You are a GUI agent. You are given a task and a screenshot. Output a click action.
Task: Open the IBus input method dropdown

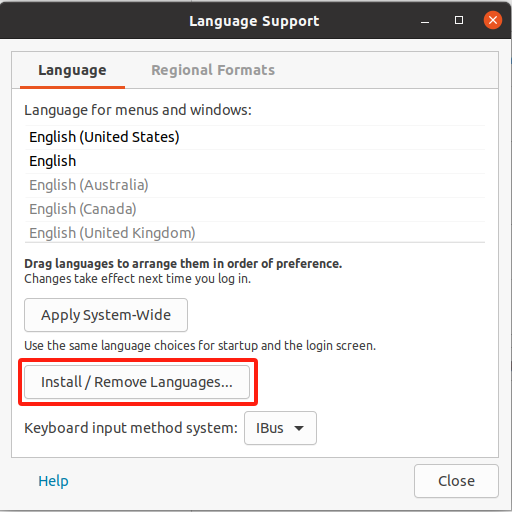click(x=280, y=428)
